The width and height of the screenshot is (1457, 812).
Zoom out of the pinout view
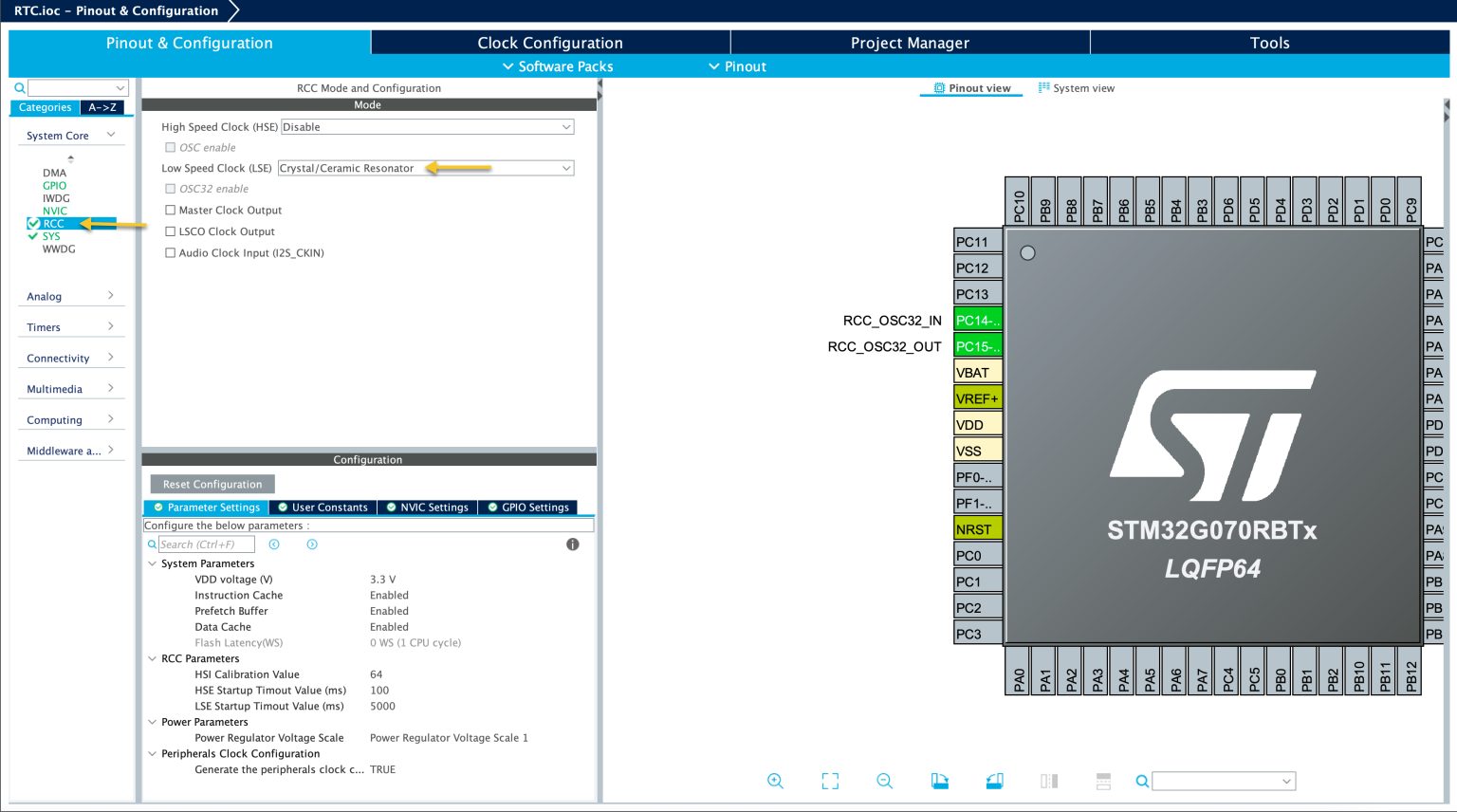[x=884, y=781]
